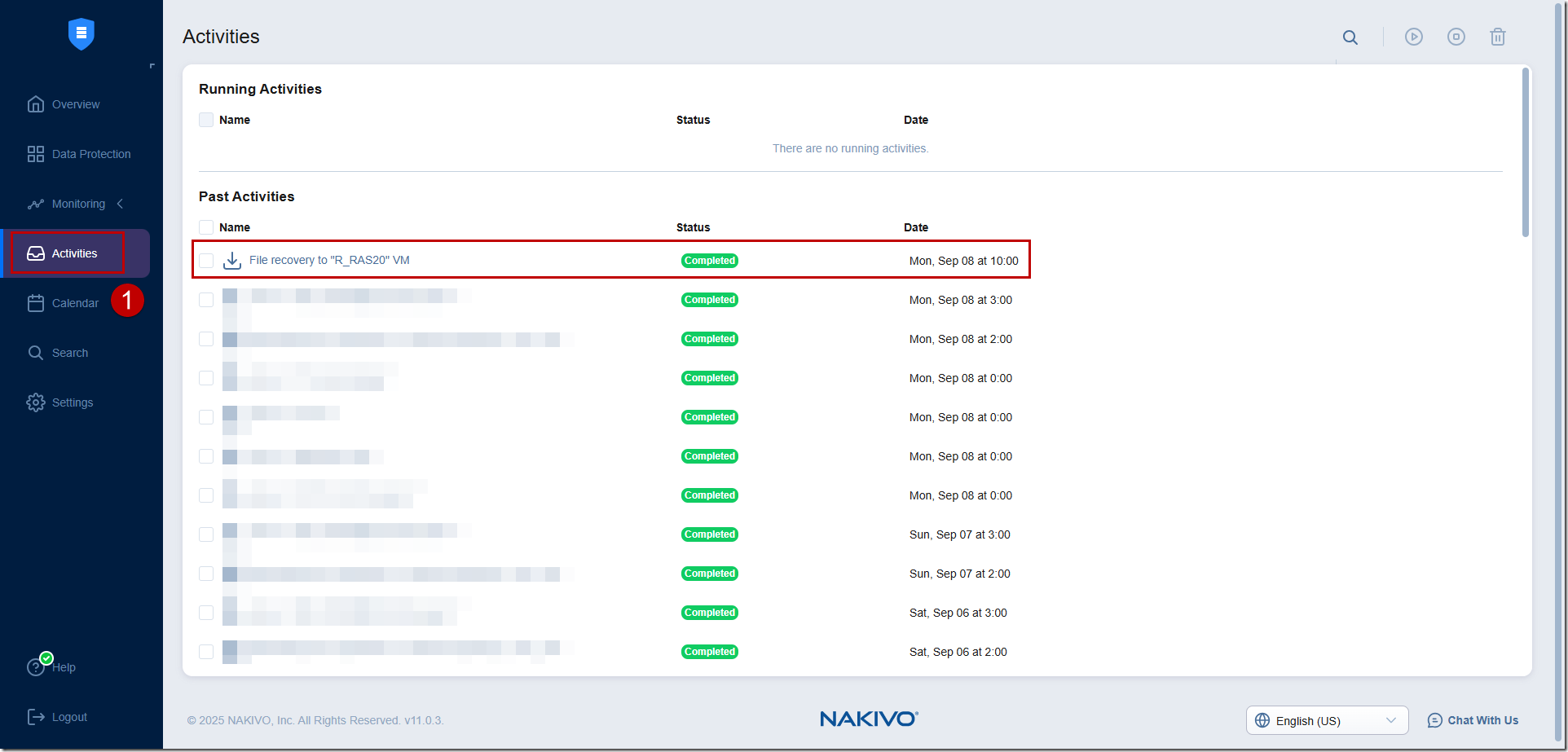Click Completed badge for Mon, Sep 08 3:00
This screenshot has width=1568, height=752.
click(x=710, y=300)
